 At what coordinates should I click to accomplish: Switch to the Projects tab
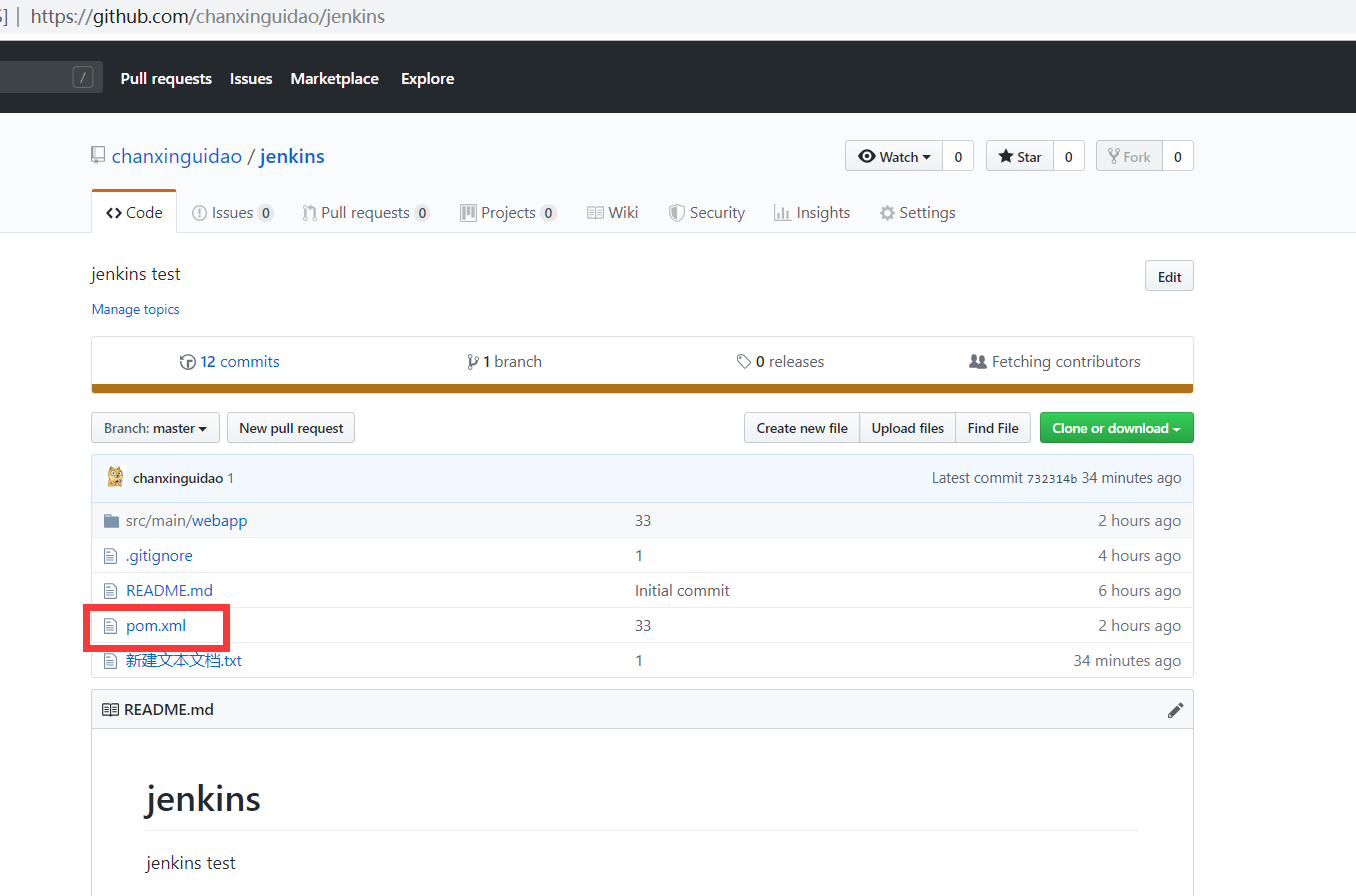point(508,212)
